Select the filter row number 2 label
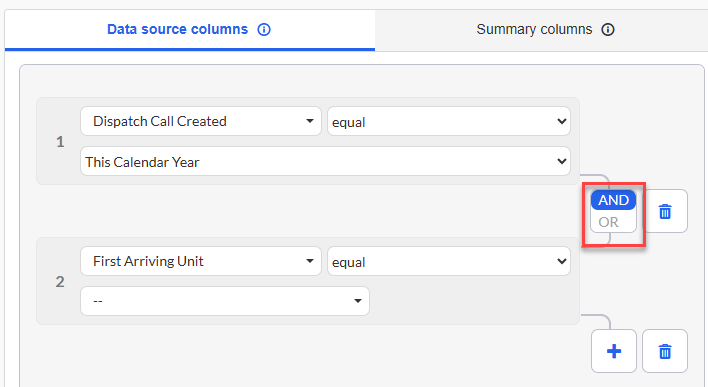 click(x=60, y=282)
